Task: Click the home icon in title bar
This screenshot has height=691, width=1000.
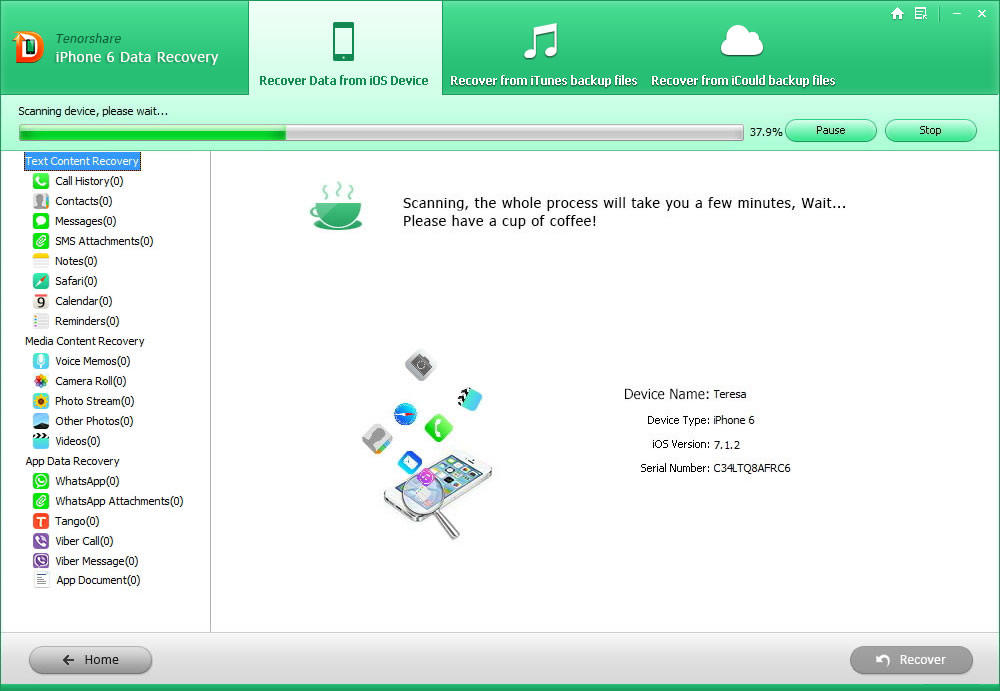Action: click(x=897, y=13)
